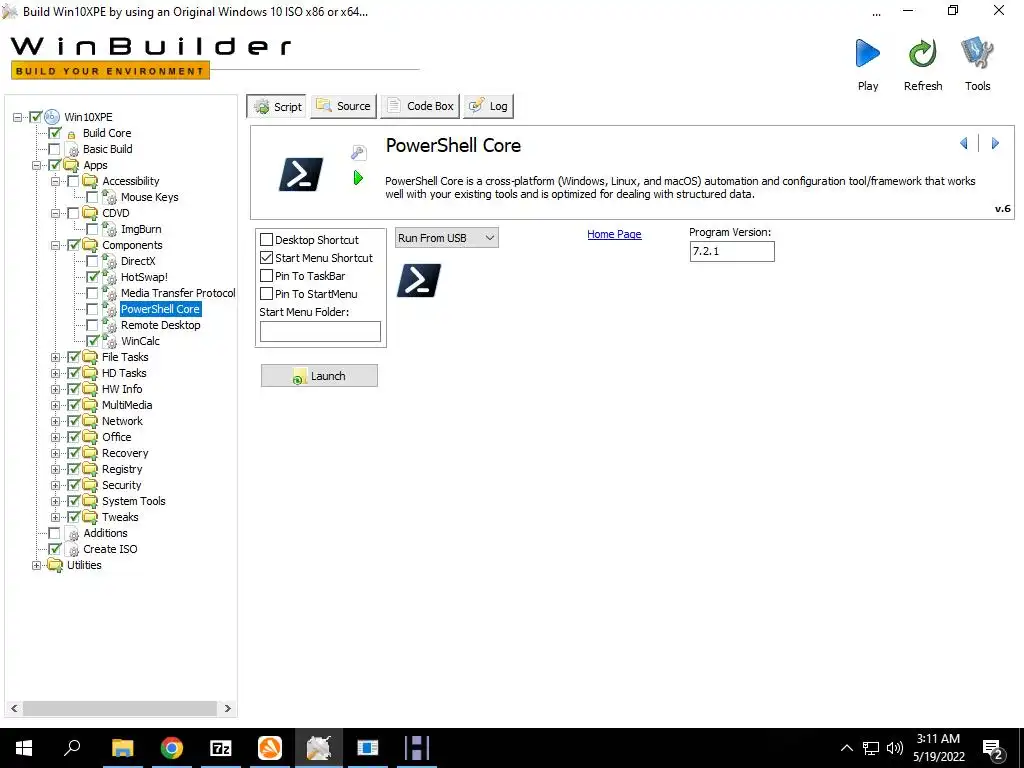1024x768 pixels.
Task: Click tree horizontal scrollbar thumb
Action: 120,708
